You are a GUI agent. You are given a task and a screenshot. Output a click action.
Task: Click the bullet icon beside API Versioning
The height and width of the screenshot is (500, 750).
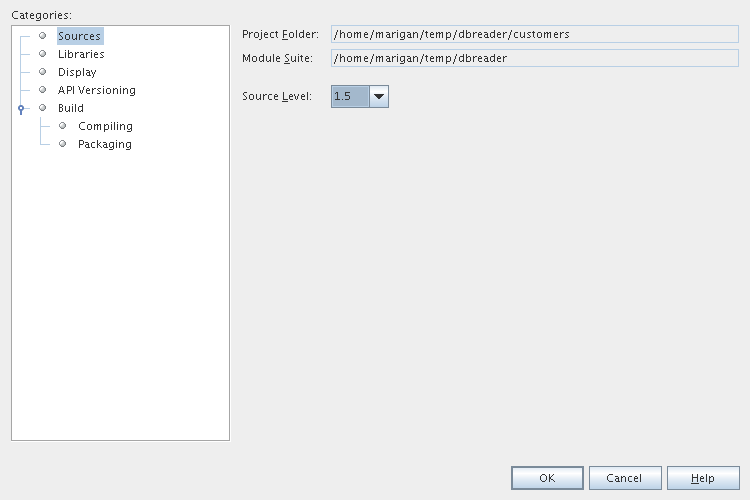(x=43, y=90)
